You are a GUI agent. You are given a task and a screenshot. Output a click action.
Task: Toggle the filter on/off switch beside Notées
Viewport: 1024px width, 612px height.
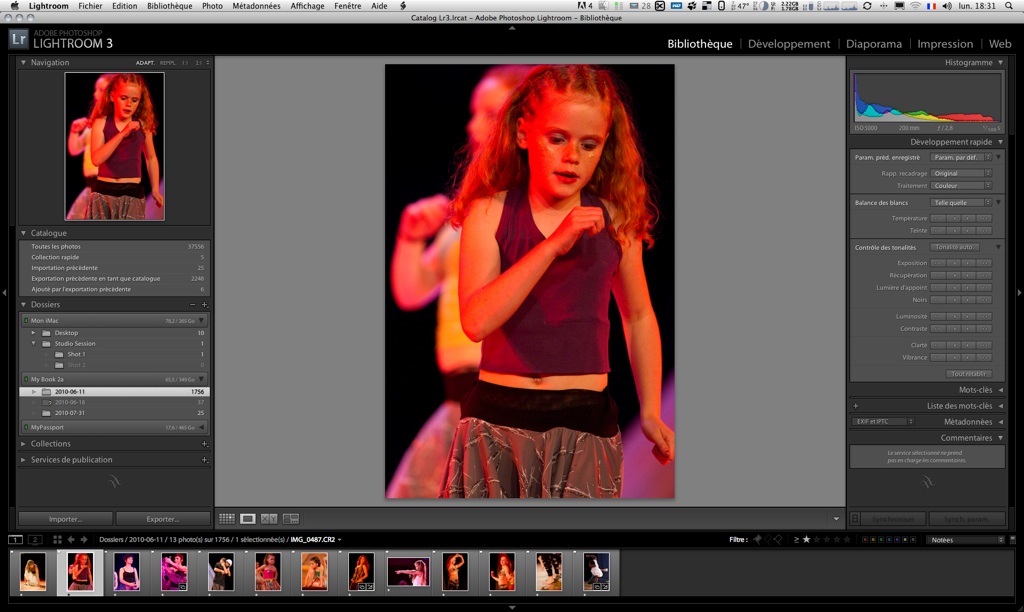click(x=1013, y=540)
